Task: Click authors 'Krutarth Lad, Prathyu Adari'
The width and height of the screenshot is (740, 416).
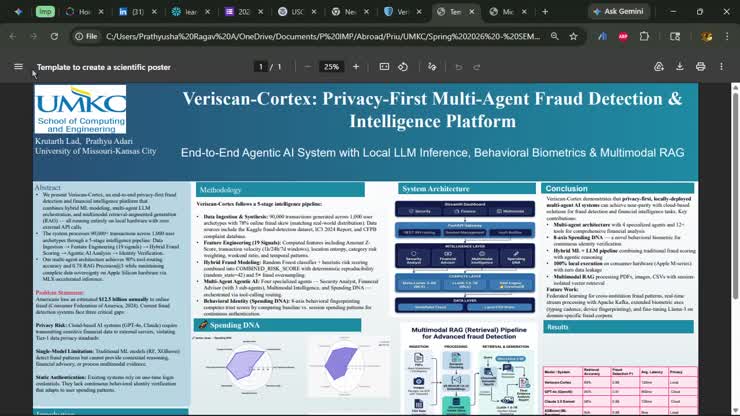Action: click(x=84, y=141)
